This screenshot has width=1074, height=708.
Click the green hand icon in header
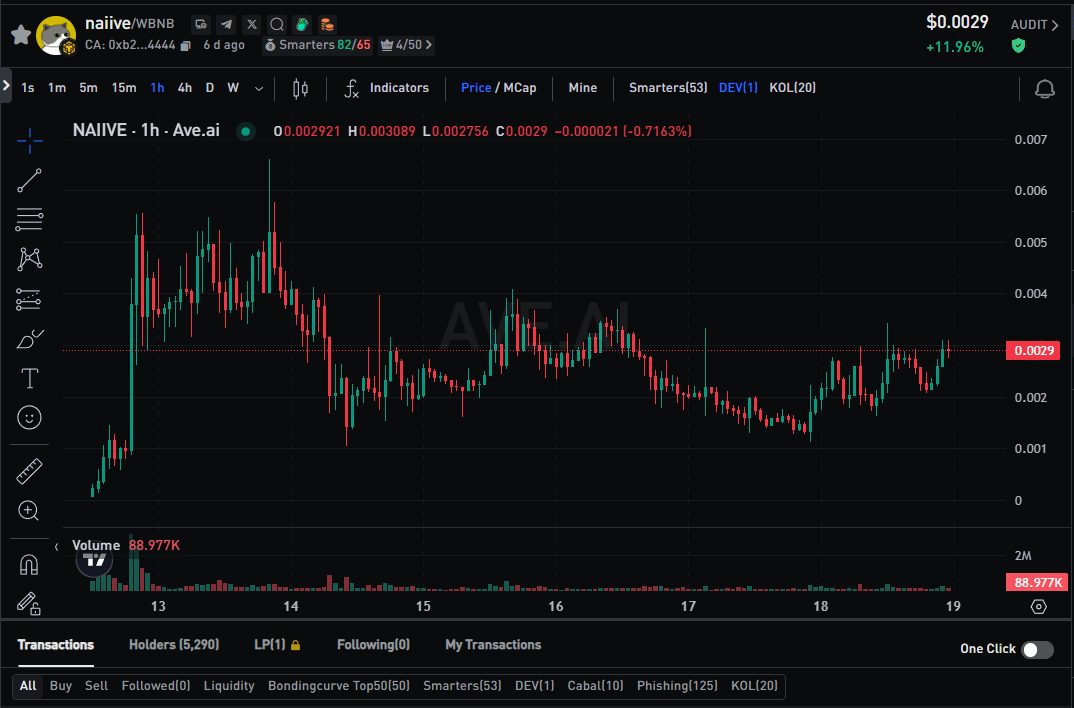302,24
